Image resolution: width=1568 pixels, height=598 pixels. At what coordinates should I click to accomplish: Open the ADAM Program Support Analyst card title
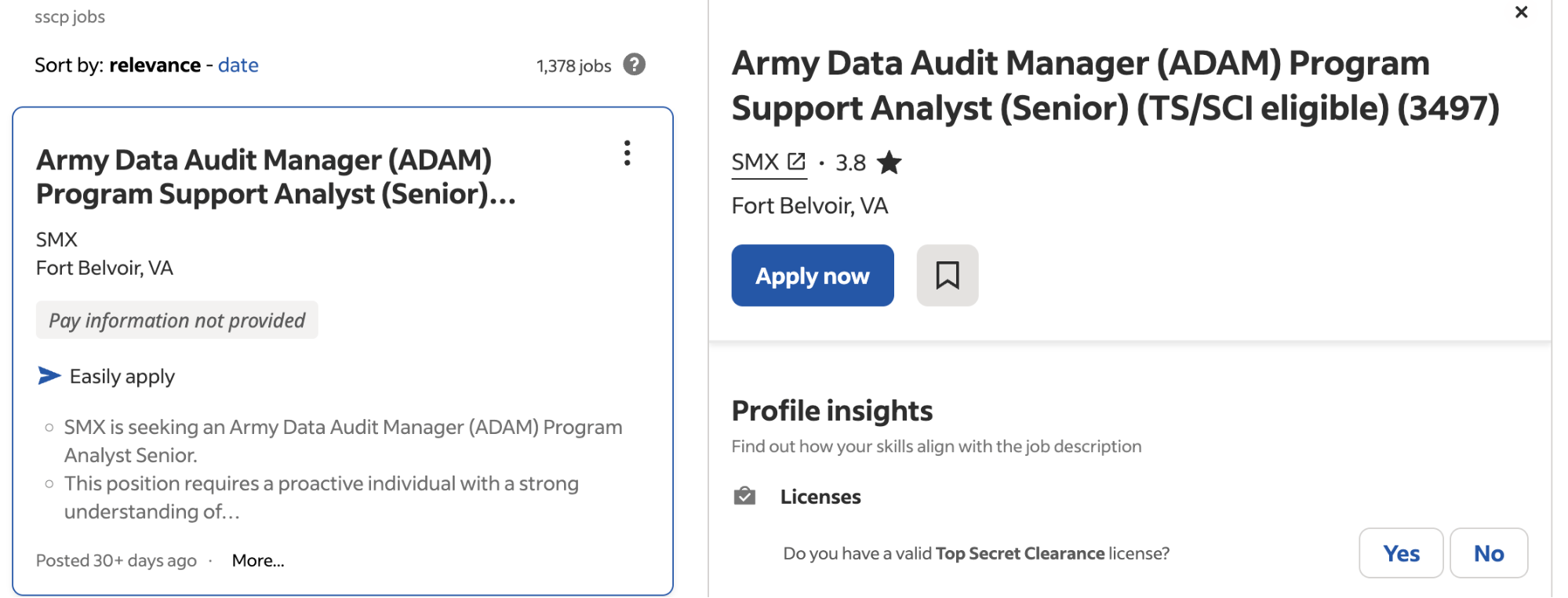click(x=276, y=177)
